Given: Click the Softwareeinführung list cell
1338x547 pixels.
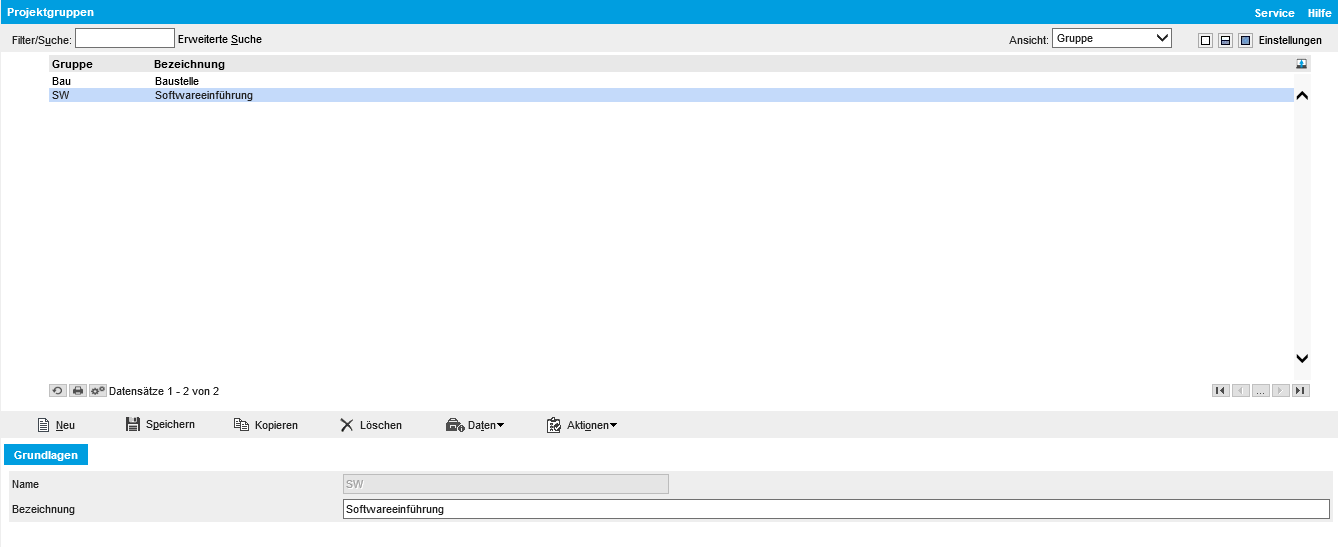Looking at the screenshot, I should coord(204,95).
